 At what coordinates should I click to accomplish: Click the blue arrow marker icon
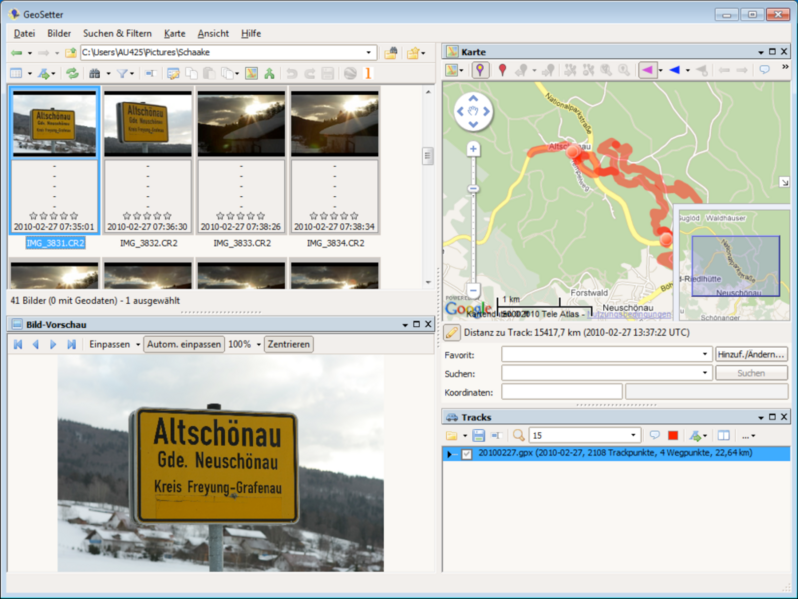(x=675, y=70)
